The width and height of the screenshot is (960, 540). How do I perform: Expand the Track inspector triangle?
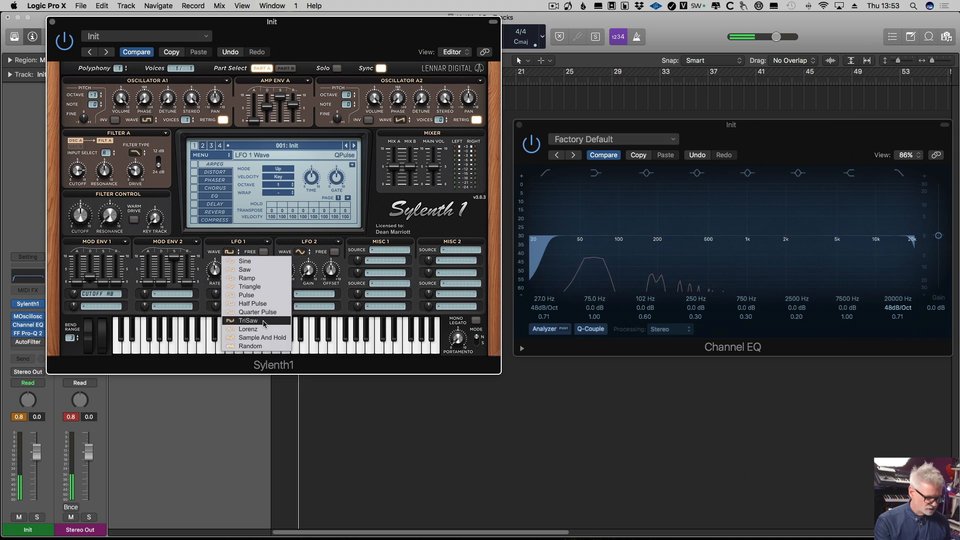[x=10, y=75]
